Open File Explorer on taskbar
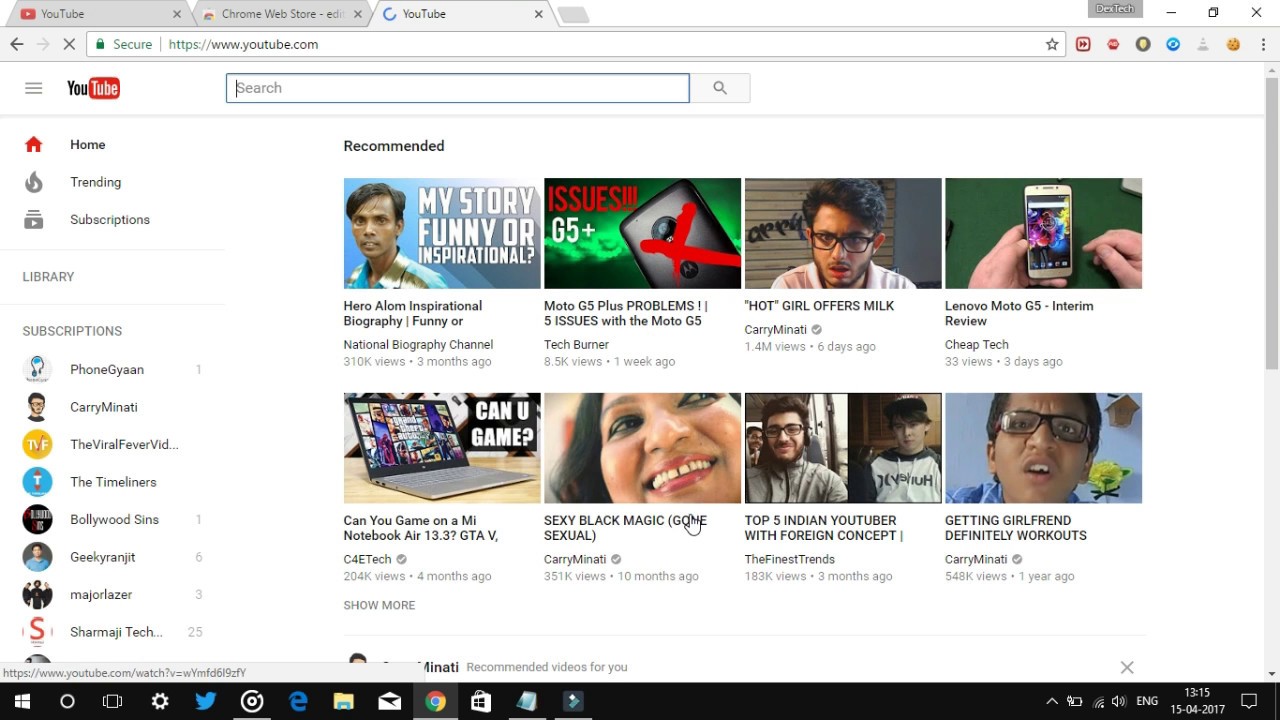Image resolution: width=1280 pixels, height=720 pixels. [x=344, y=701]
